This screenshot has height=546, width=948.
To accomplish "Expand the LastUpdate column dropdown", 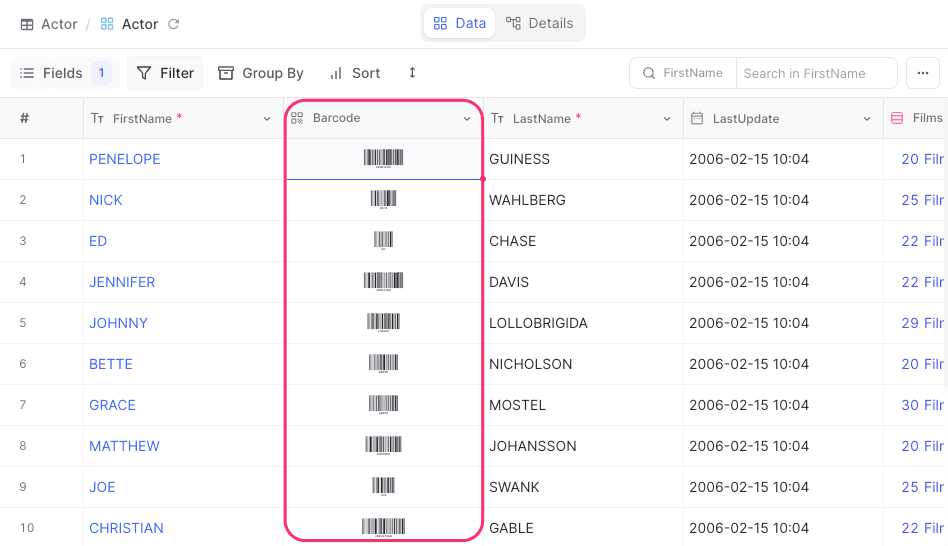I will pos(867,119).
